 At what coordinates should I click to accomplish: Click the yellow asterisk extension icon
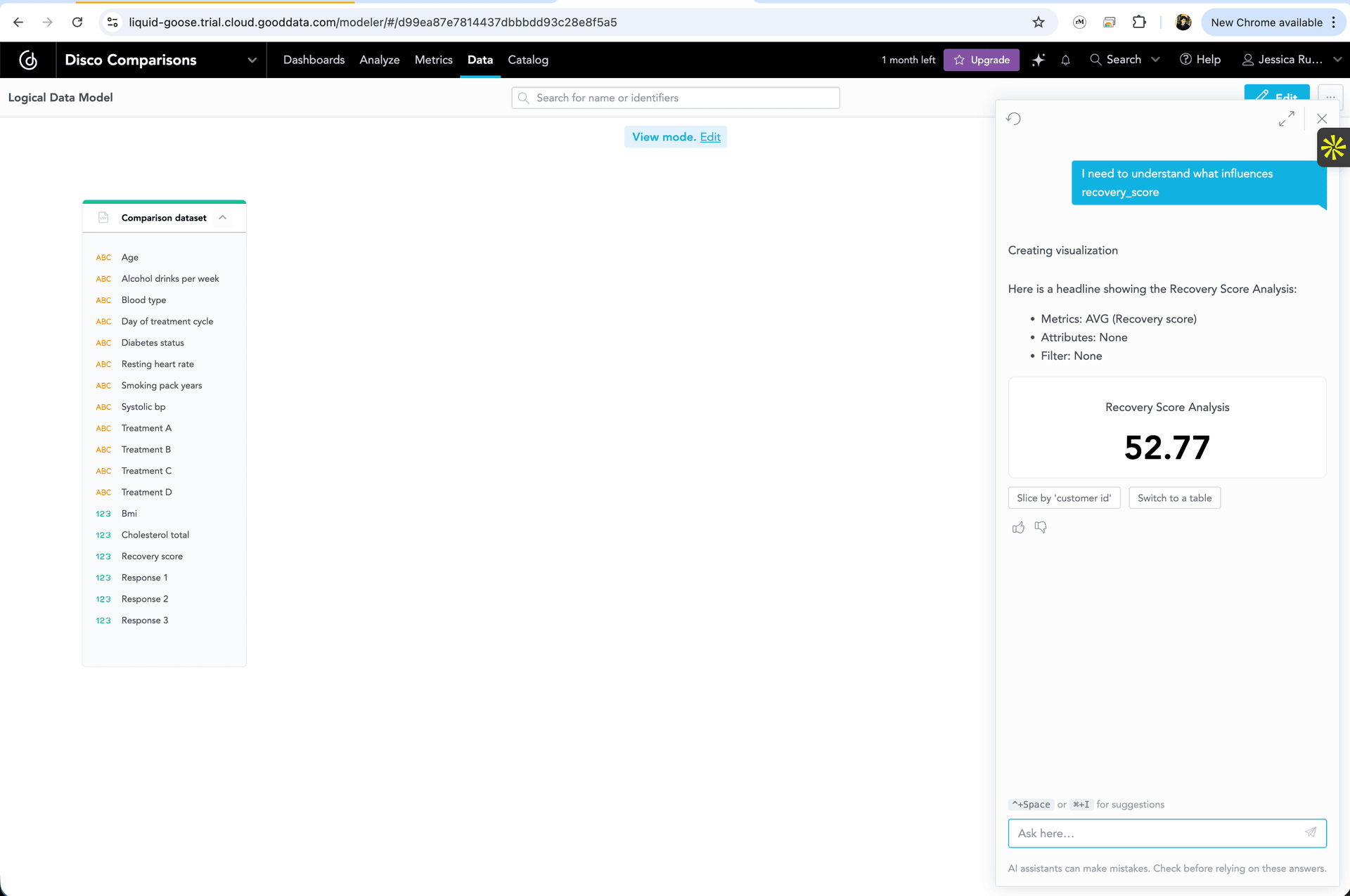click(1332, 148)
